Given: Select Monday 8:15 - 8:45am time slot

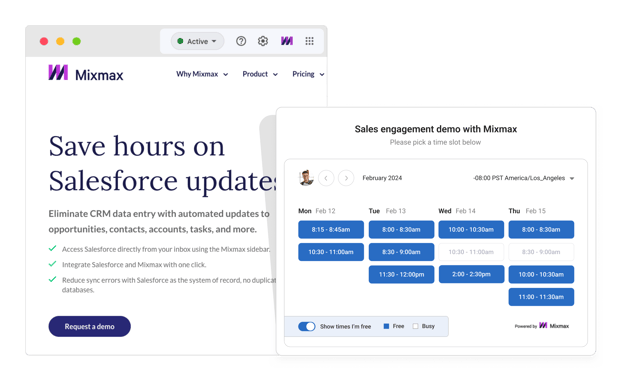Looking at the screenshot, I should (331, 229).
